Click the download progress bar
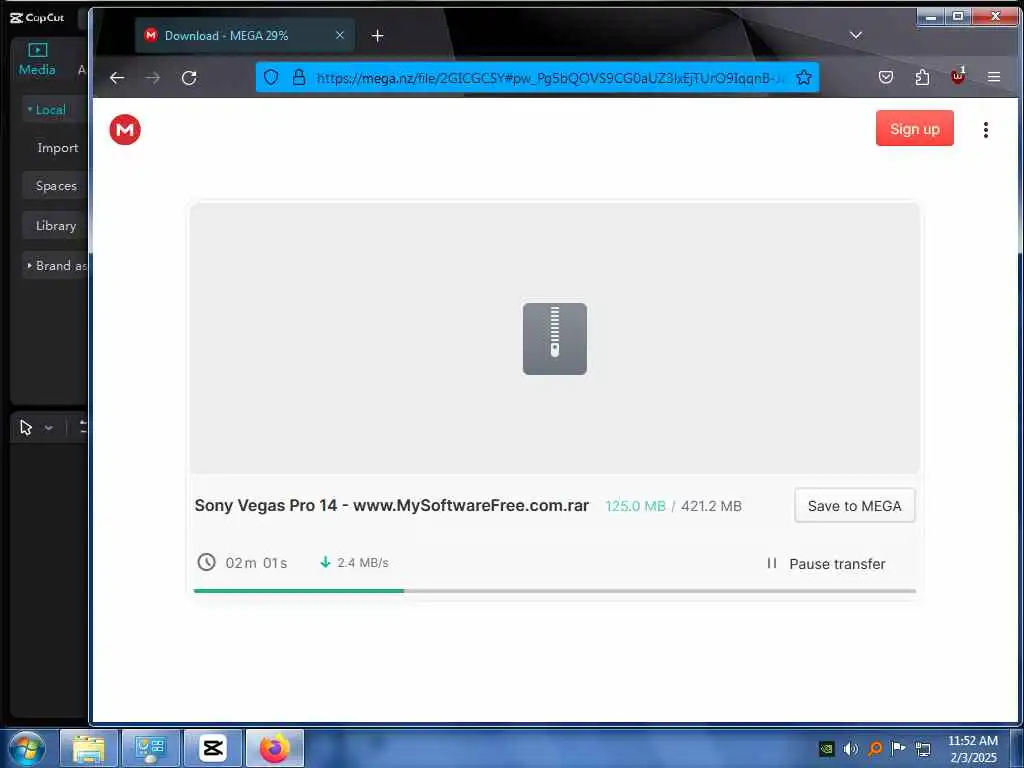Screen dimensions: 1024x768 [554, 591]
